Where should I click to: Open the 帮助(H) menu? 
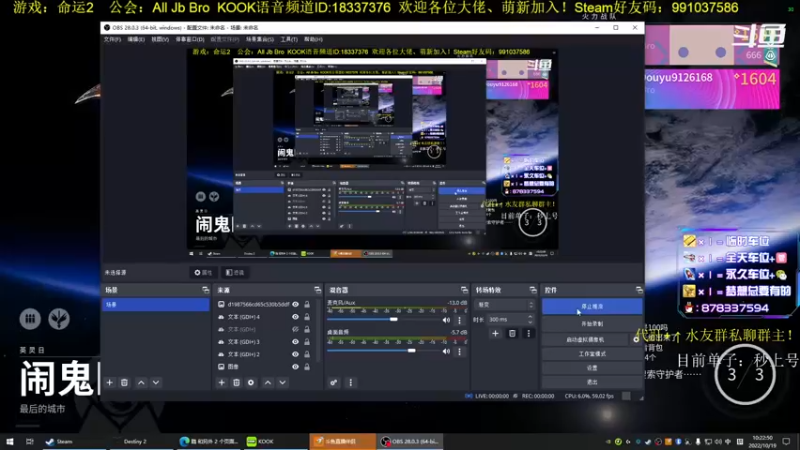(x=313, y=39)
